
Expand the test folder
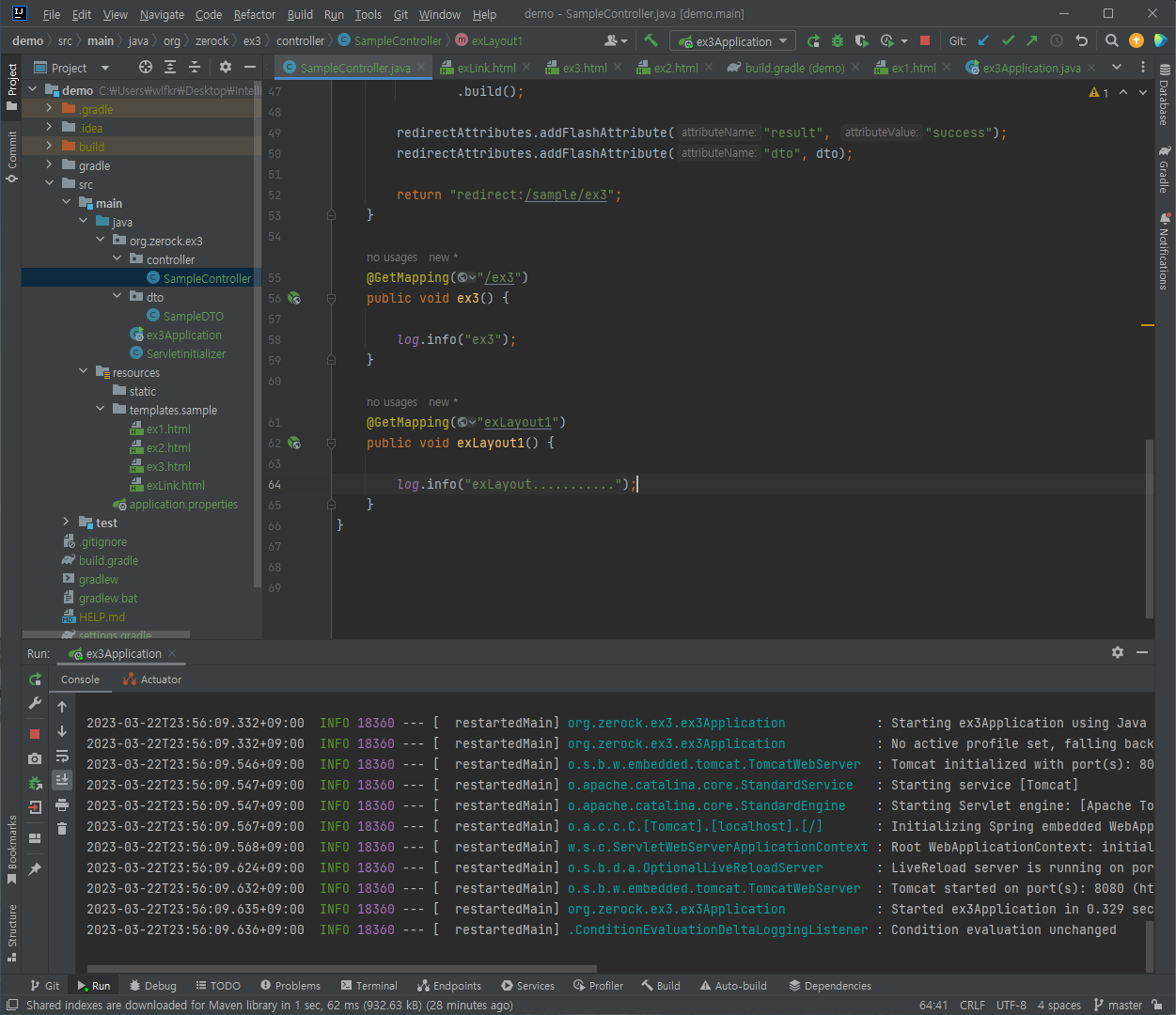click(x=66, y=523)
